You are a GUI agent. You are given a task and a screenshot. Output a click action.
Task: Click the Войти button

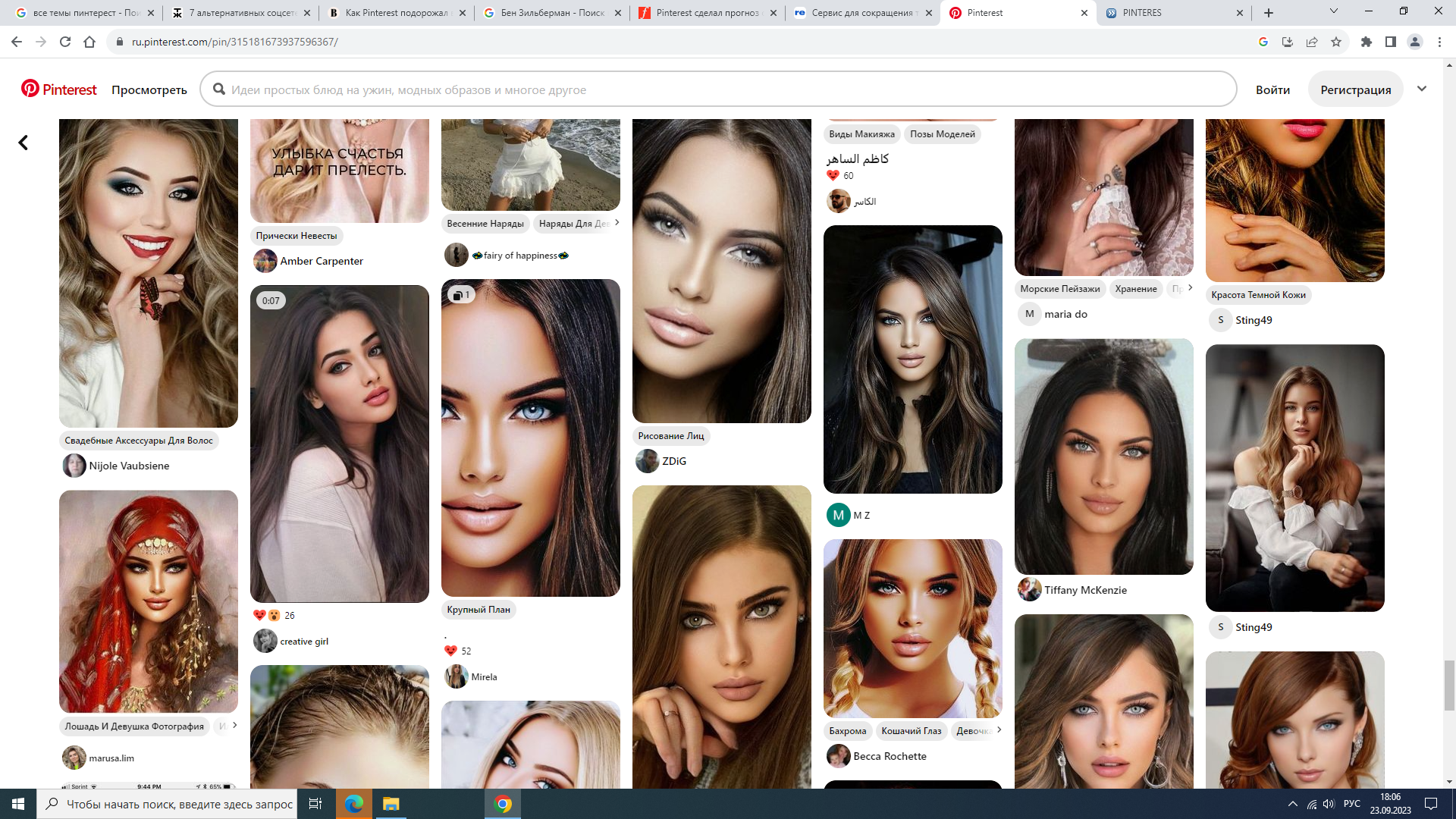click(x=1272, y=89)
